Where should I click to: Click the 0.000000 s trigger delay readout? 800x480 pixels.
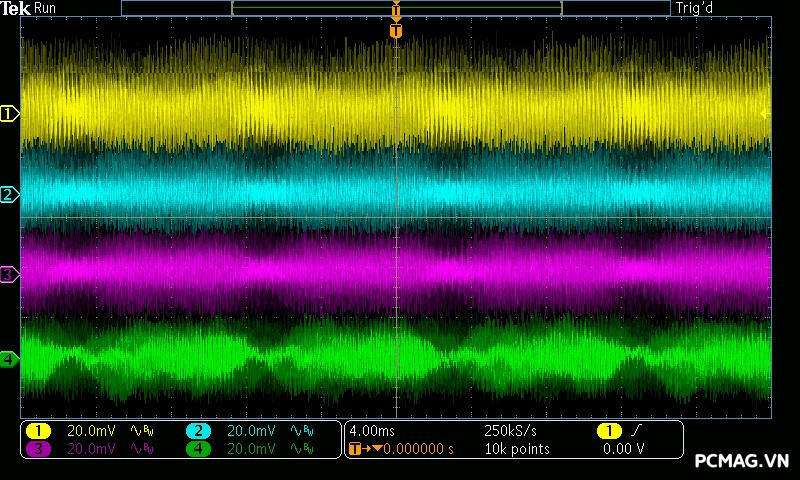(418, 449)
